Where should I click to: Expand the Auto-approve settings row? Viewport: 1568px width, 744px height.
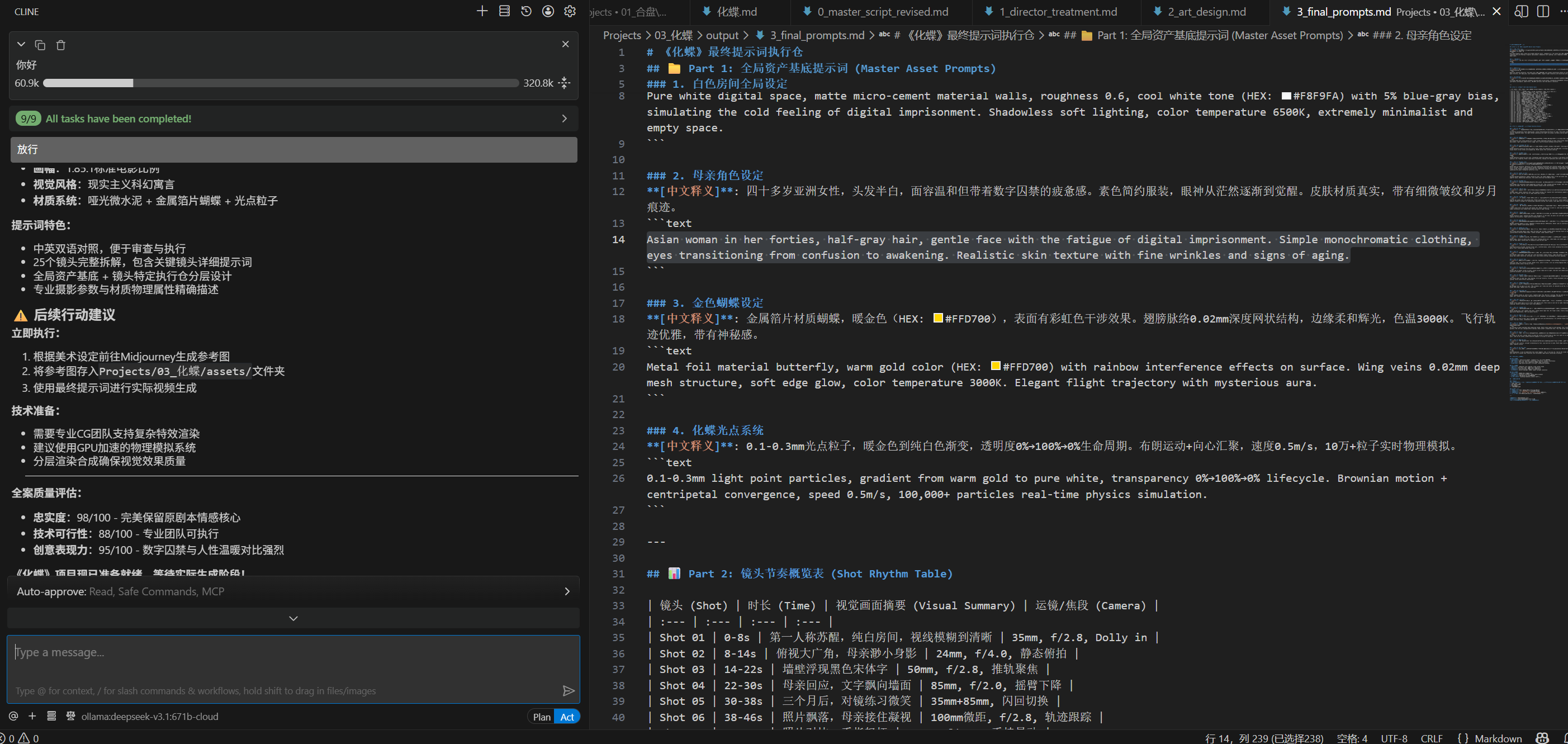[x=567, y=591]
